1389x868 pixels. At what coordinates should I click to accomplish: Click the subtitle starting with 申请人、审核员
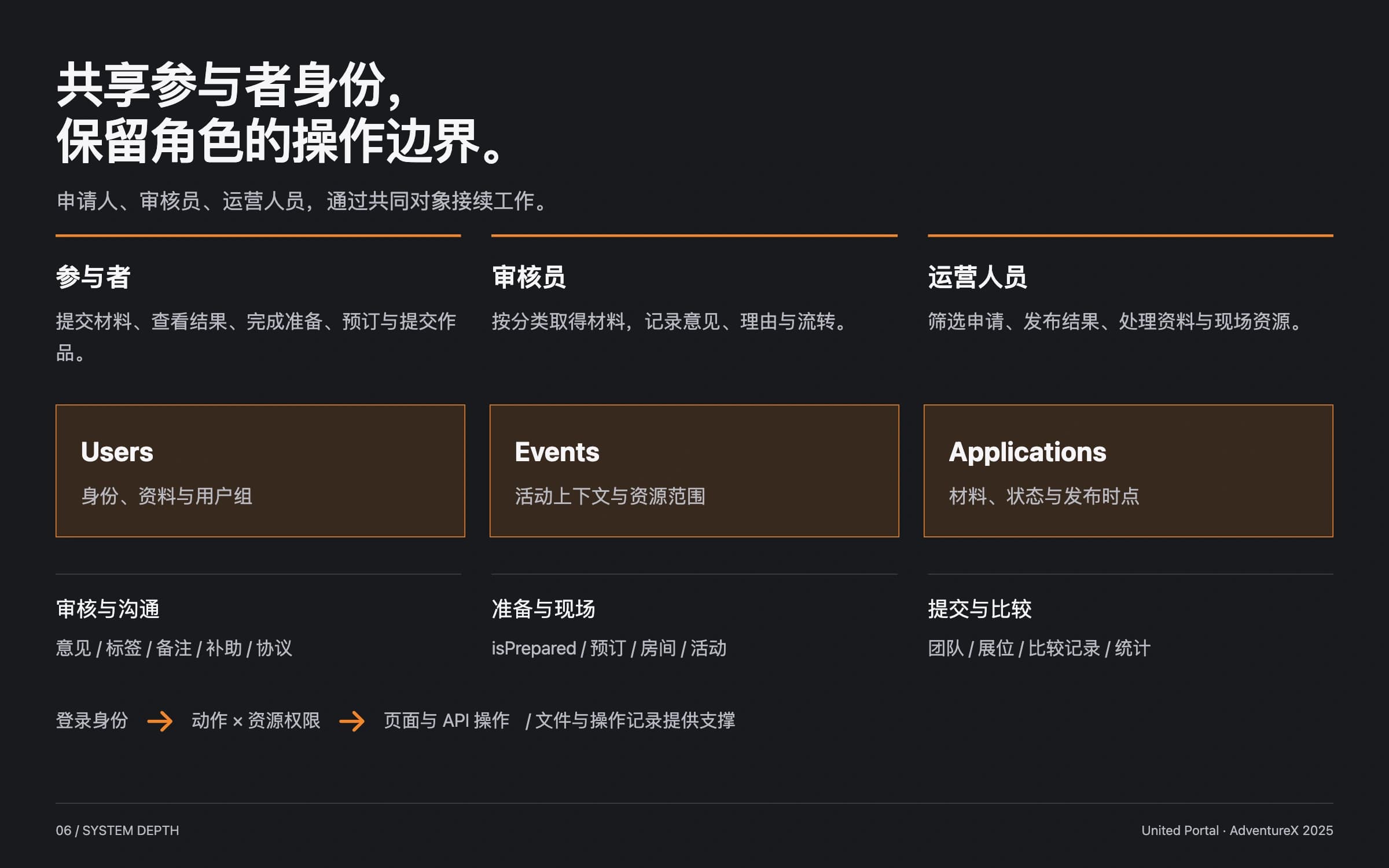point(302,201)
